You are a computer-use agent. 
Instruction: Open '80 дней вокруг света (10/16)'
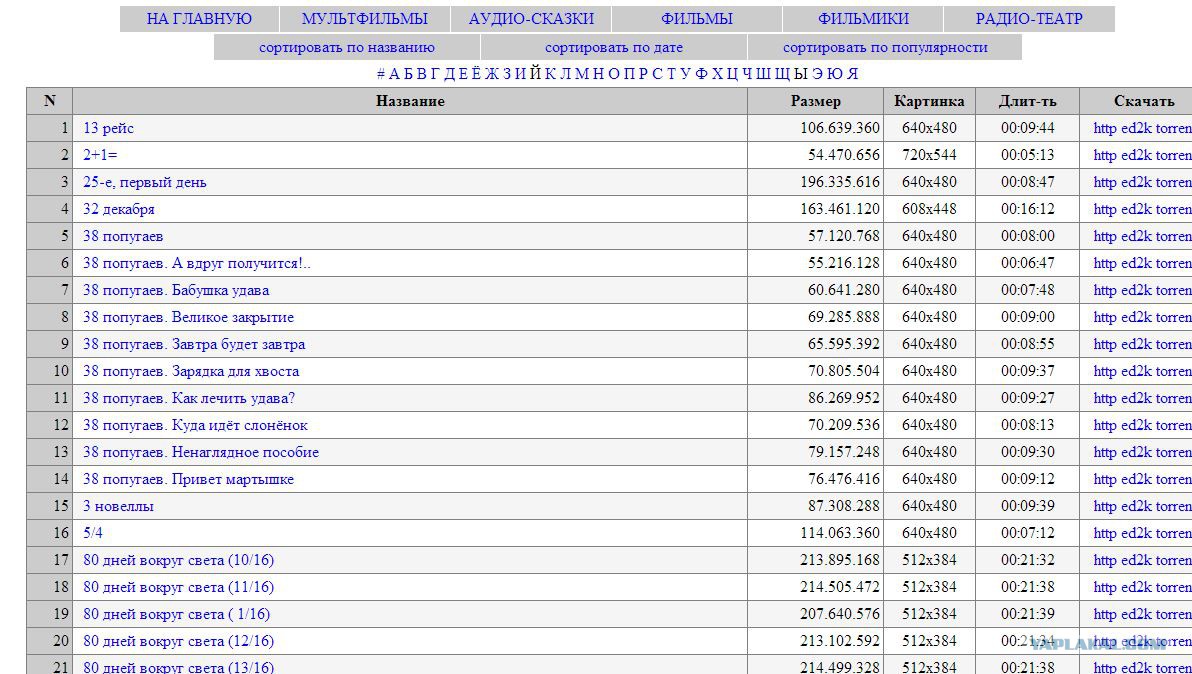[x=179, y=560]
